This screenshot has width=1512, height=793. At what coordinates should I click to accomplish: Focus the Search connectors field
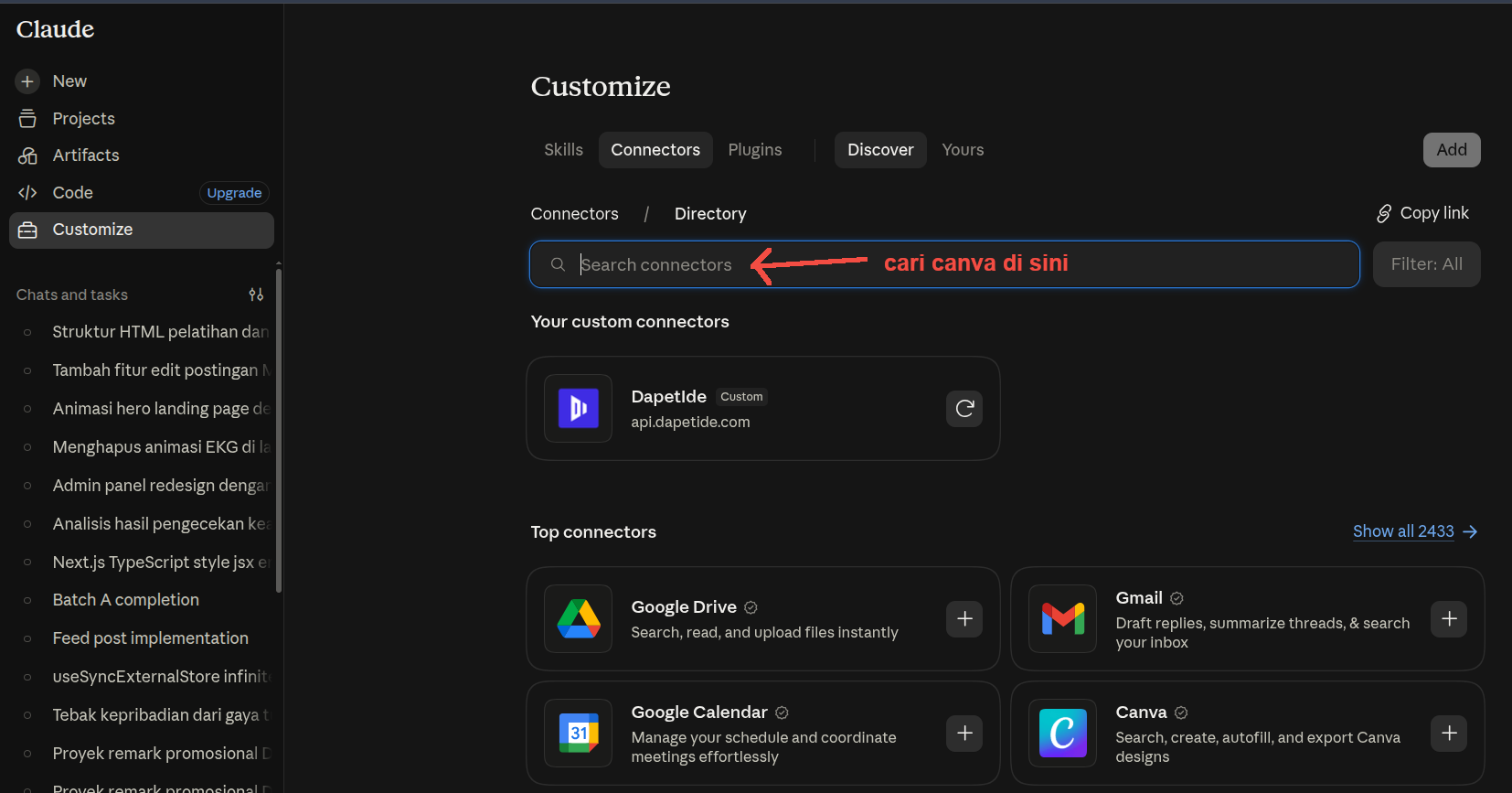[944, 264]
